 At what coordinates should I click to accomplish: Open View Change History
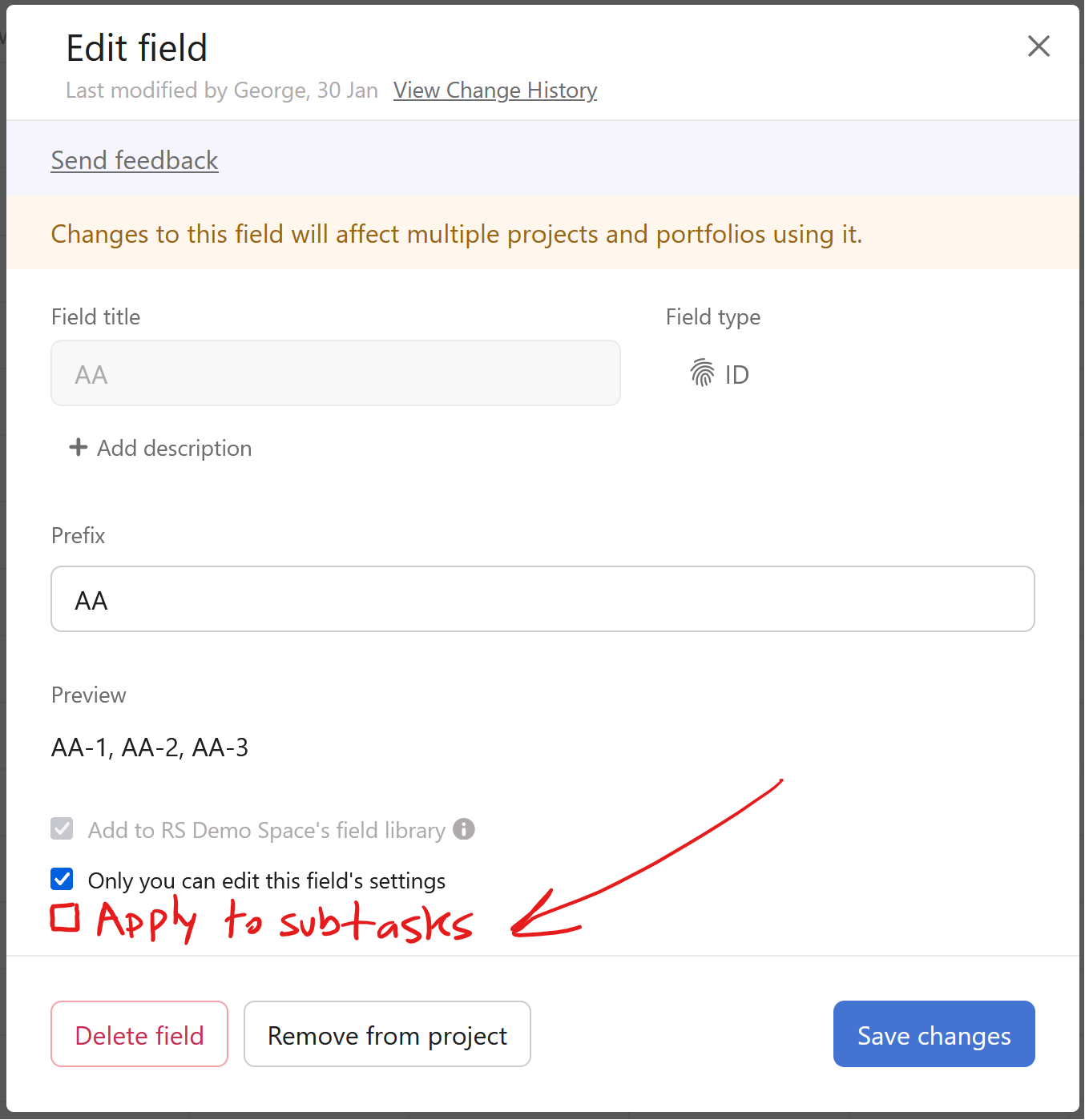click(494, 90)
